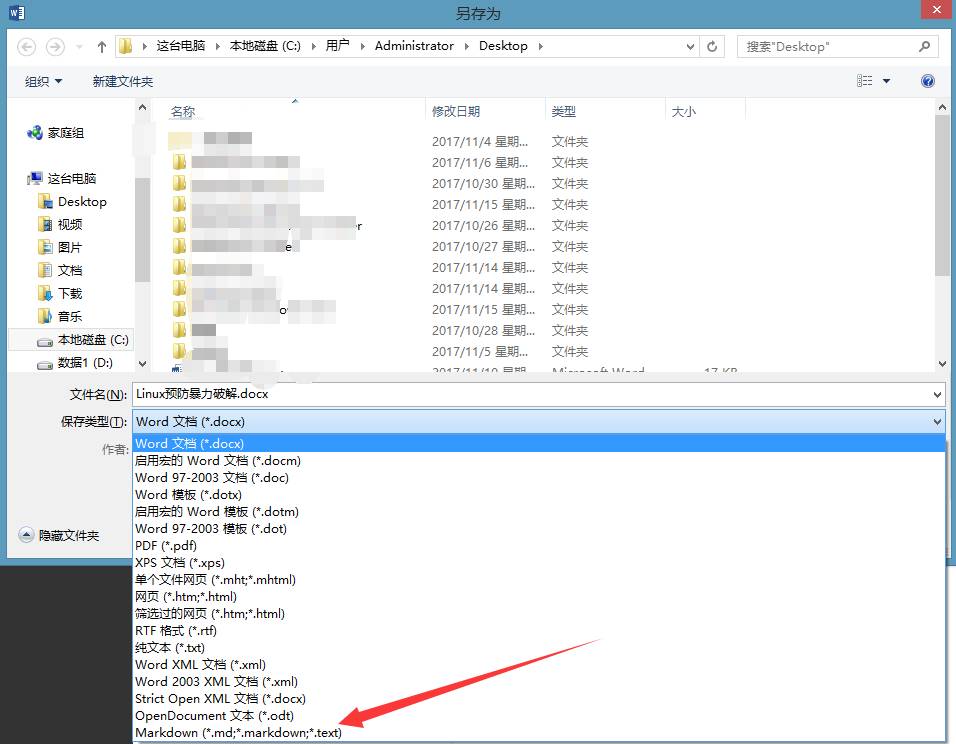The image size is (956, 744).
Task: Refresh the current folder view
Action: (x=712, y=46)
